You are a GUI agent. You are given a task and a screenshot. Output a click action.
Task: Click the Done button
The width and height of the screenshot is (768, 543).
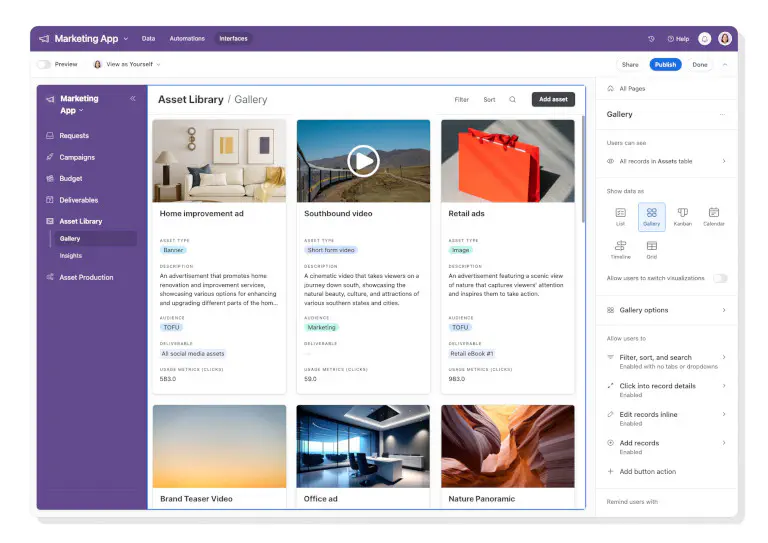click(x=699, y=65)
